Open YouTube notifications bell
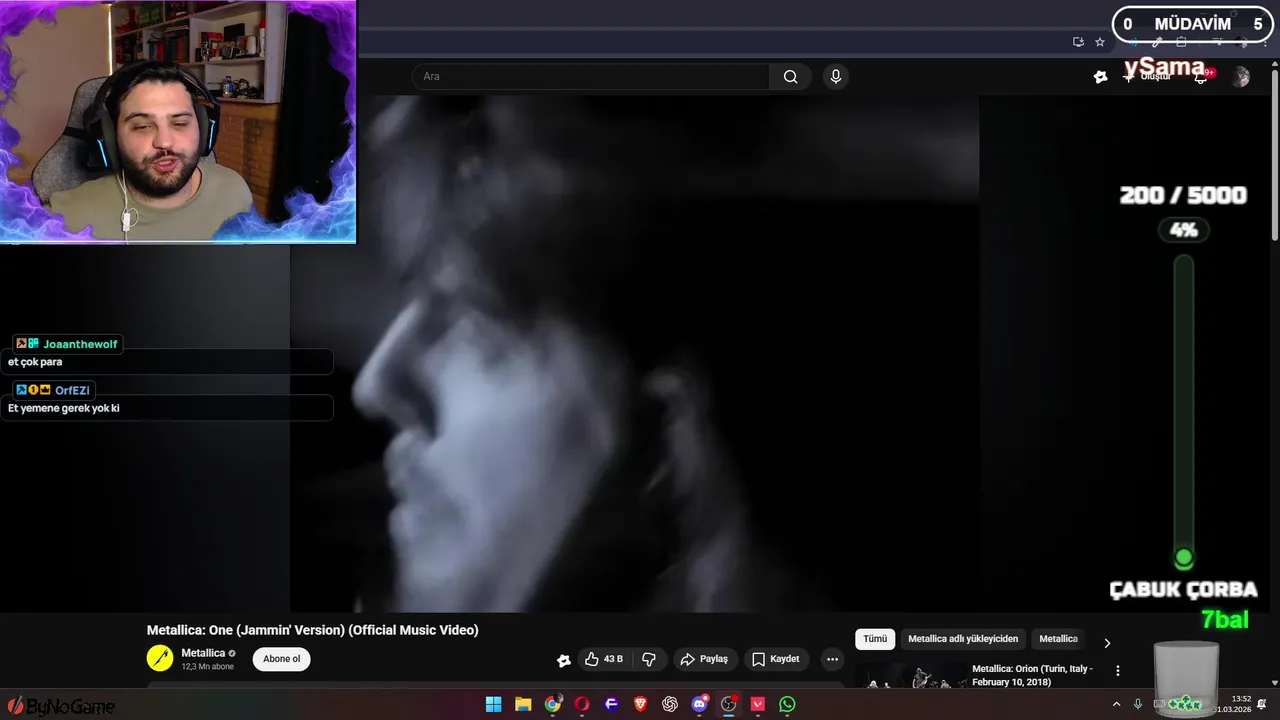Image resolution: width=1280 pixels, height=720 pixels. pos(1201,77)
